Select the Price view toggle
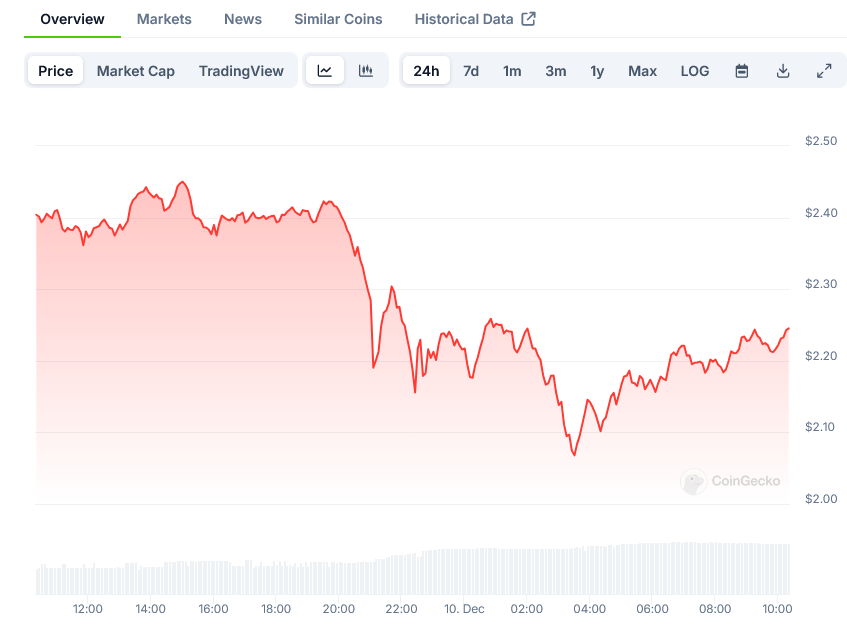847x629 pixels. 56,71
